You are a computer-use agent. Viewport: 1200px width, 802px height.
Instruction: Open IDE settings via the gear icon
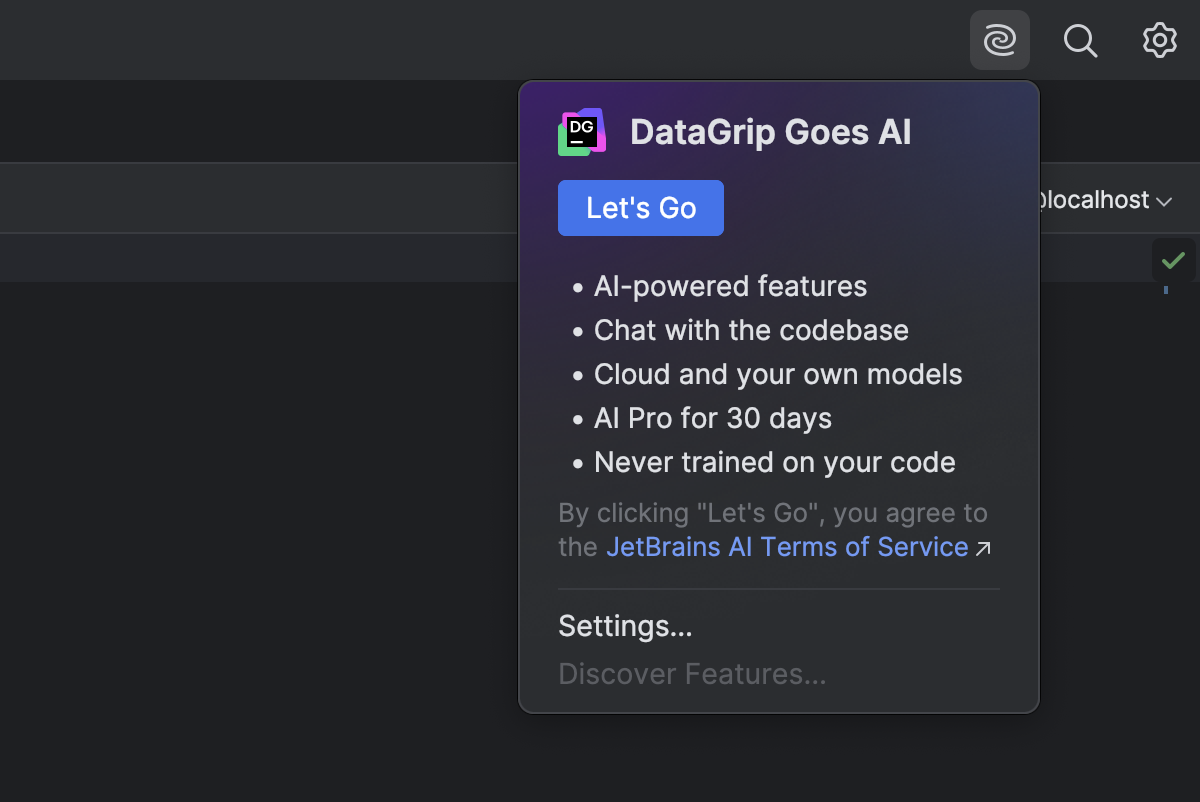coord(1159,40)
